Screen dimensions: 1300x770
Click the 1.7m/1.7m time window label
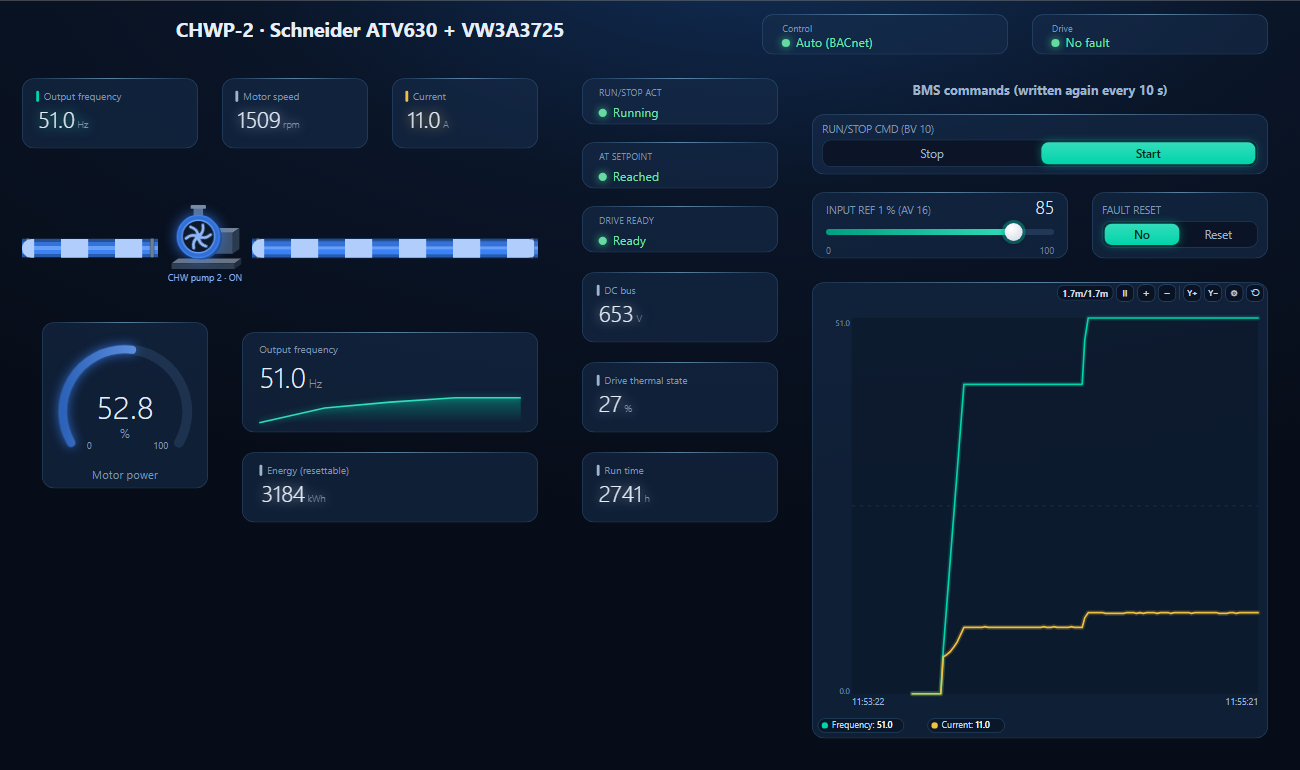1085,293
